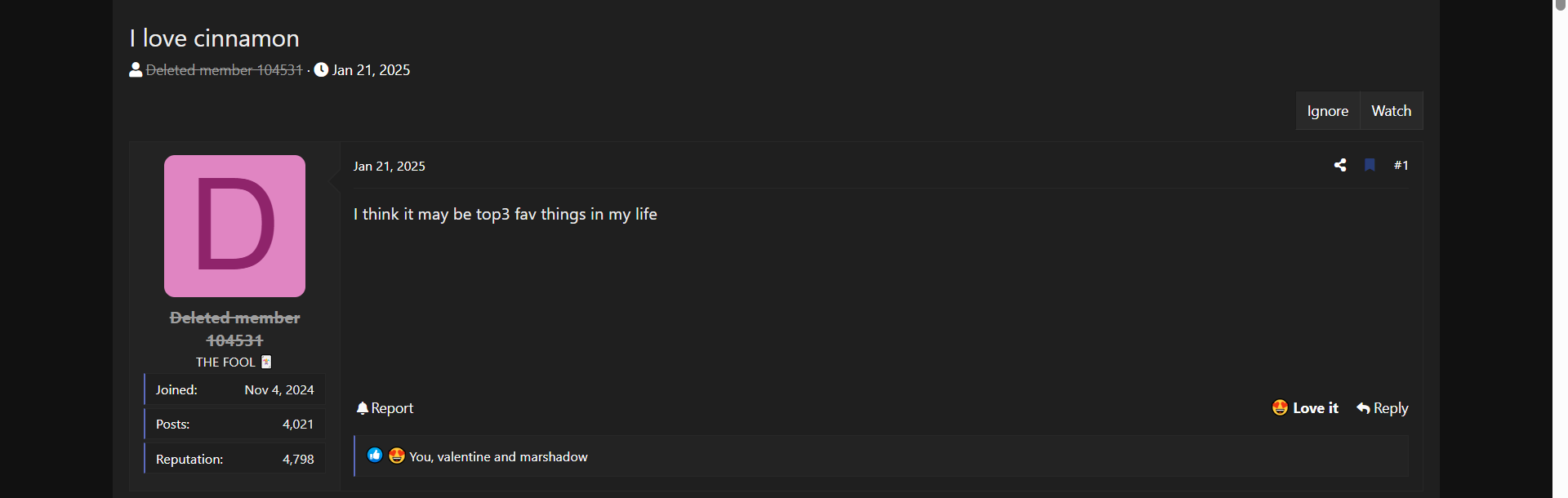The height and width of the screenshot is (498, 1568).
Task: Click the post timestamp Jan 21, 2025
Action: [389, 167]
